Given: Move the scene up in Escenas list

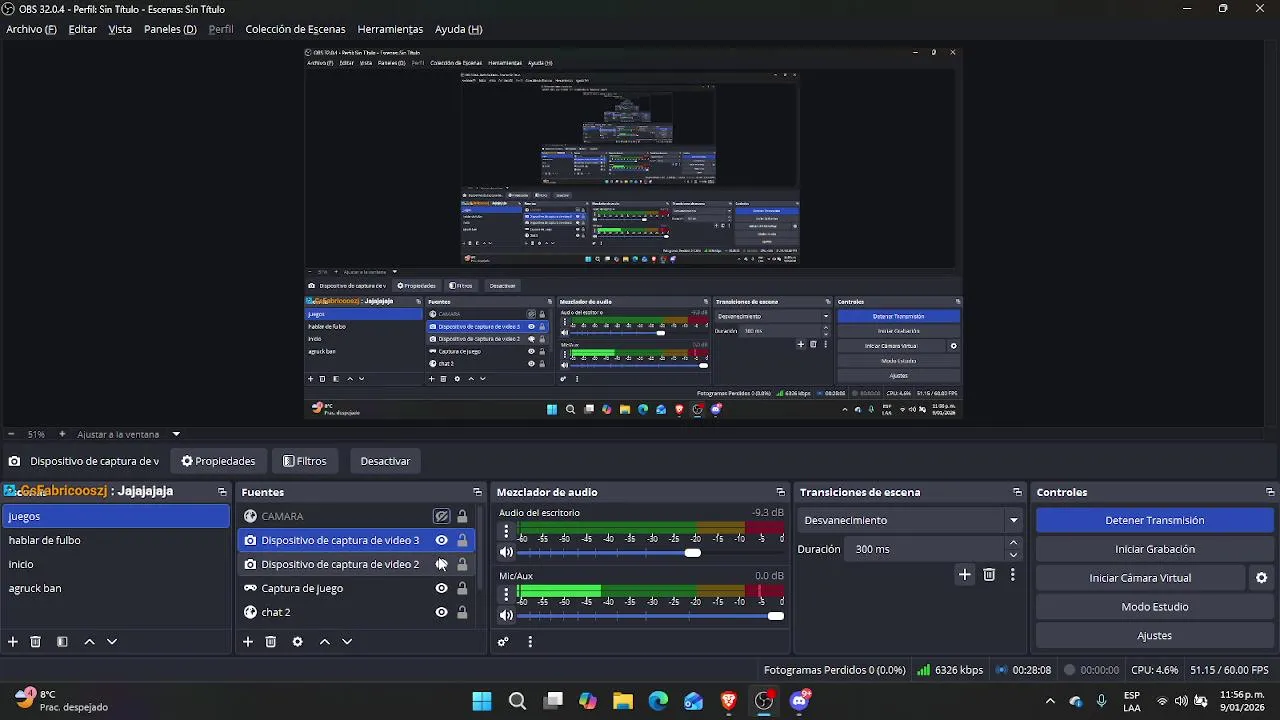Looking at the screenshot, I should pyautogui.click(x=89, y=642).
